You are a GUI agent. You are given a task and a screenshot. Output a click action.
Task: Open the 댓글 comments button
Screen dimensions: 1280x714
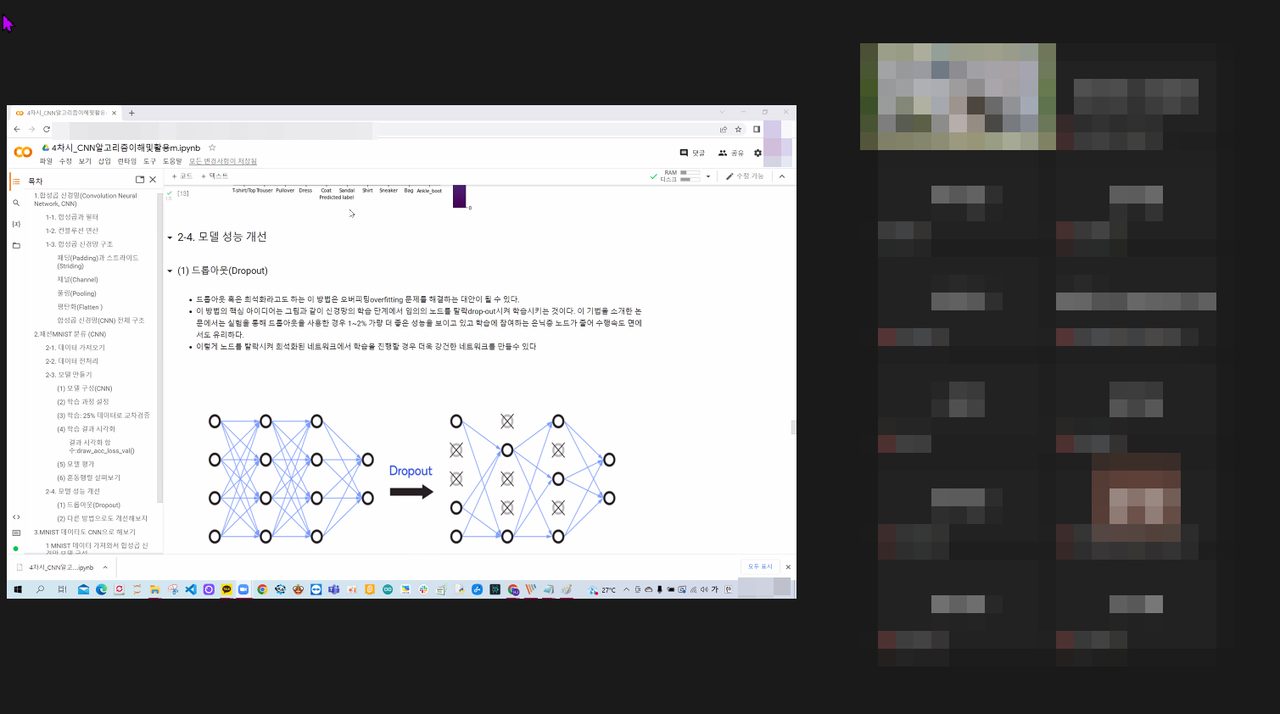[692, 153]
